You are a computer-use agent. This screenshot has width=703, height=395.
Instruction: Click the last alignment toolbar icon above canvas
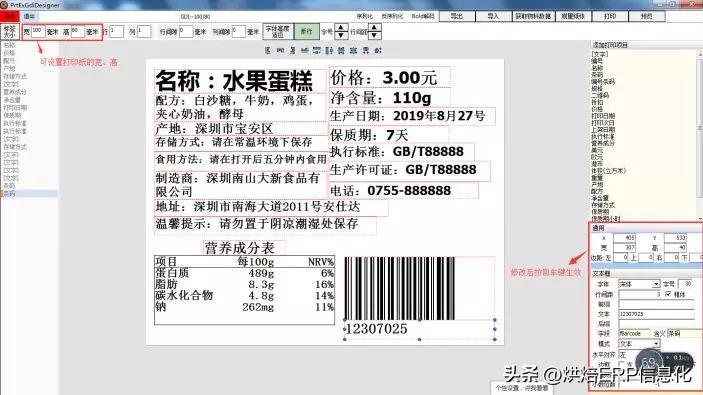[378, 51]
